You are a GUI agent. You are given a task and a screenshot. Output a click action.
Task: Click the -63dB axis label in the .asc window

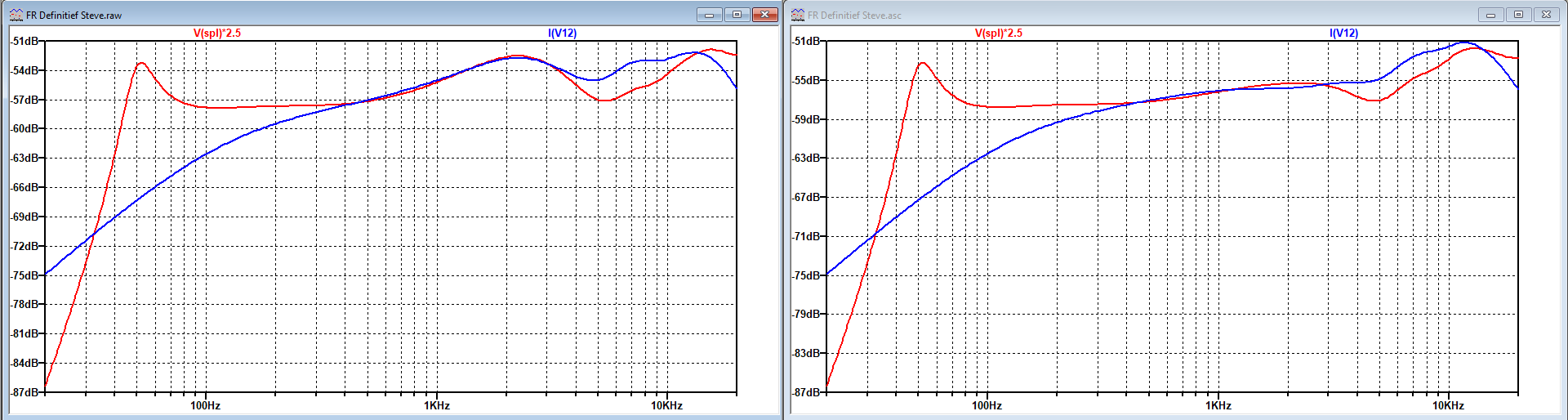click(x=806, y=158)
